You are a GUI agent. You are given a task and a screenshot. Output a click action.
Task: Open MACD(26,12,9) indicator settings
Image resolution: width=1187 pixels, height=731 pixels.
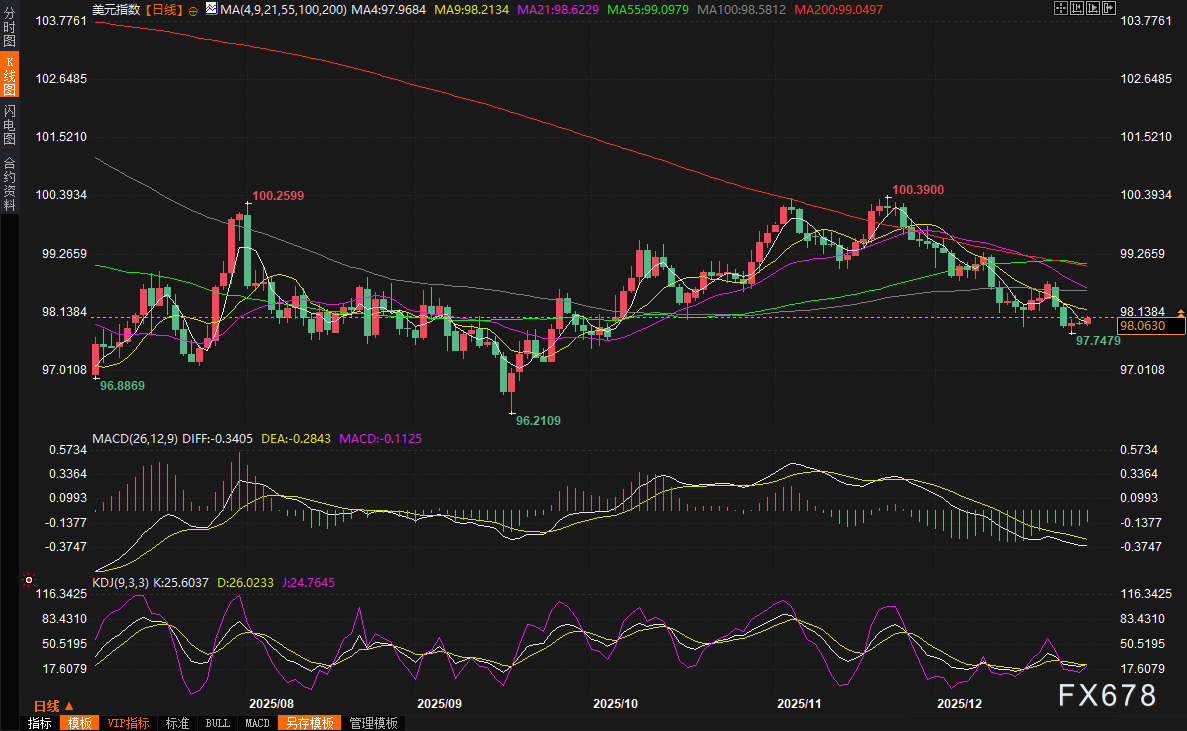tap(135, 439)
